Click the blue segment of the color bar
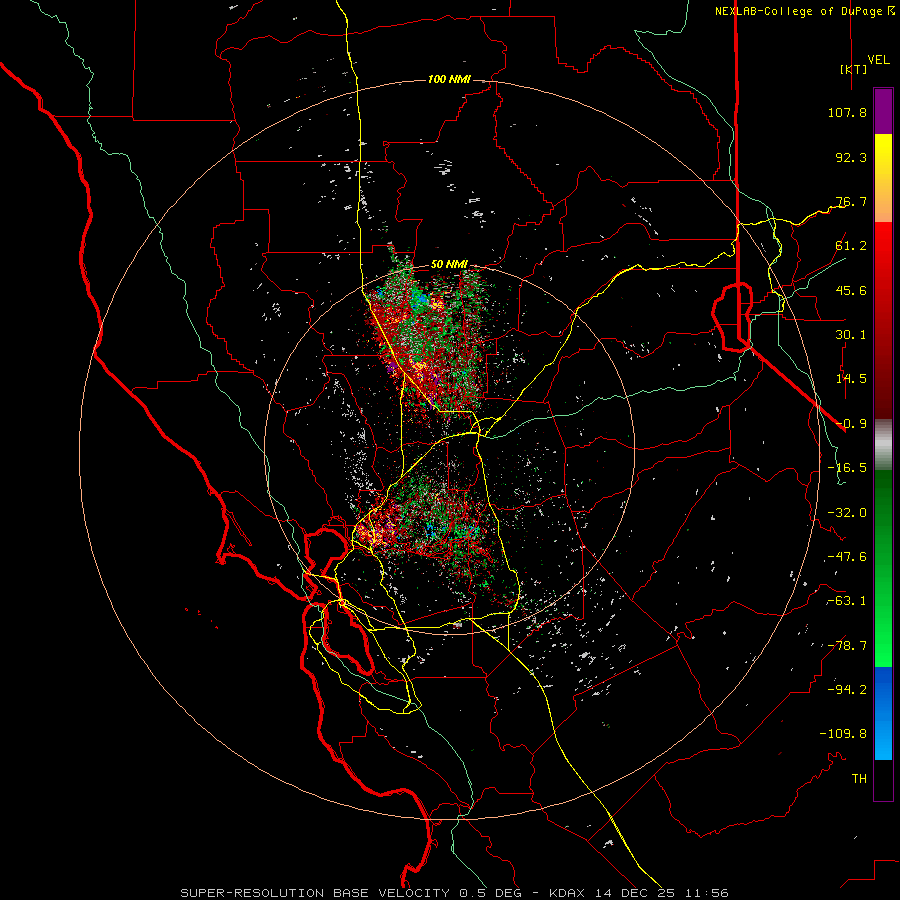900x900 pixels. click(883, 713)
